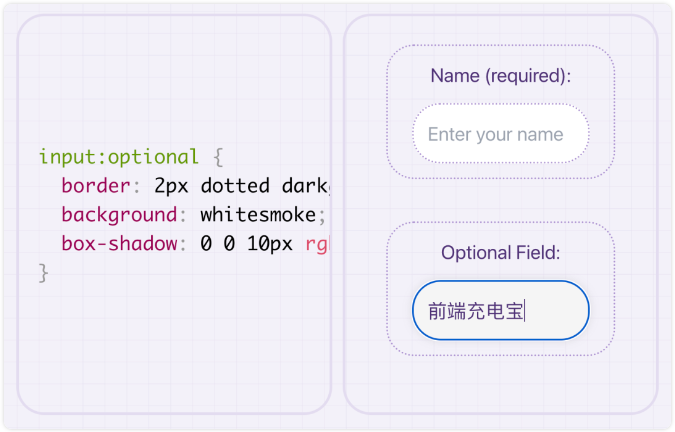Image resolution: width=675 pixels, height=432 pixels.
Task: Click the "Enter your name" input field
Action: [501, 134]
